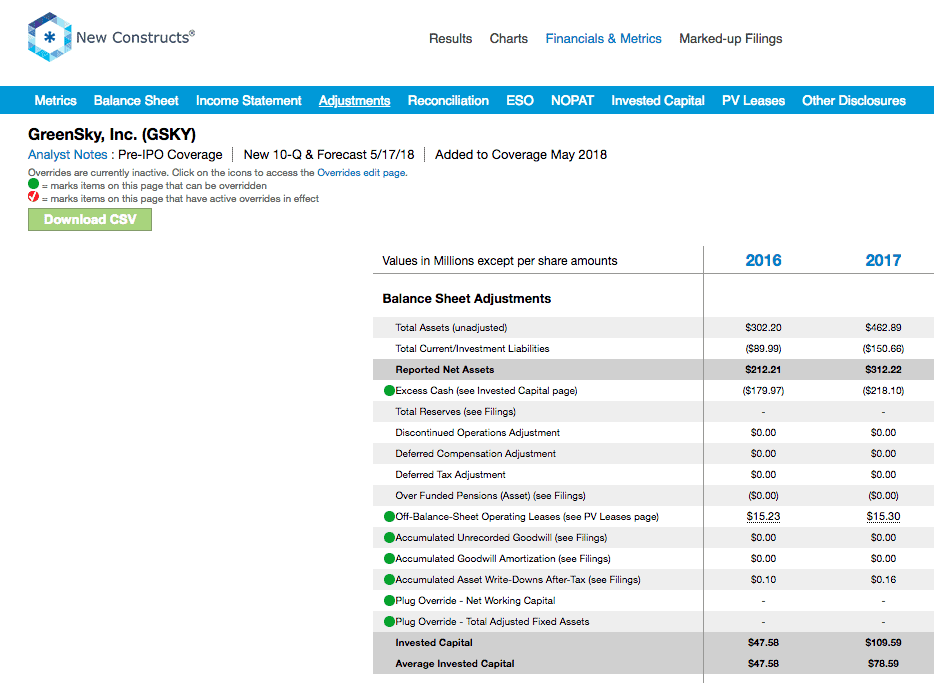The height and width of the screenshot is (683, 934).
Task: Open Reconciliation page
Action: [x=448, y=101]
